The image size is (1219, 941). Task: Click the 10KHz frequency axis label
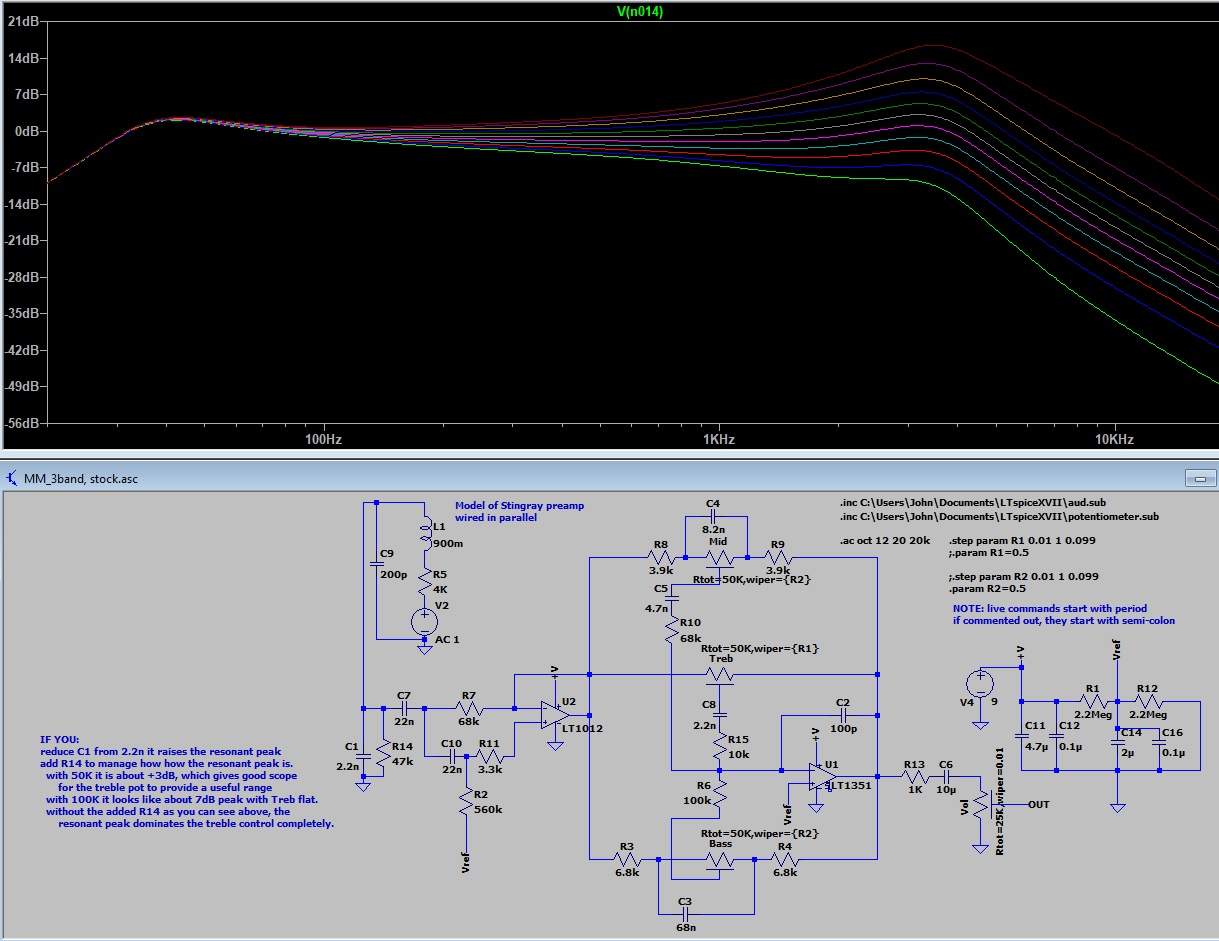click(1114, 439)
